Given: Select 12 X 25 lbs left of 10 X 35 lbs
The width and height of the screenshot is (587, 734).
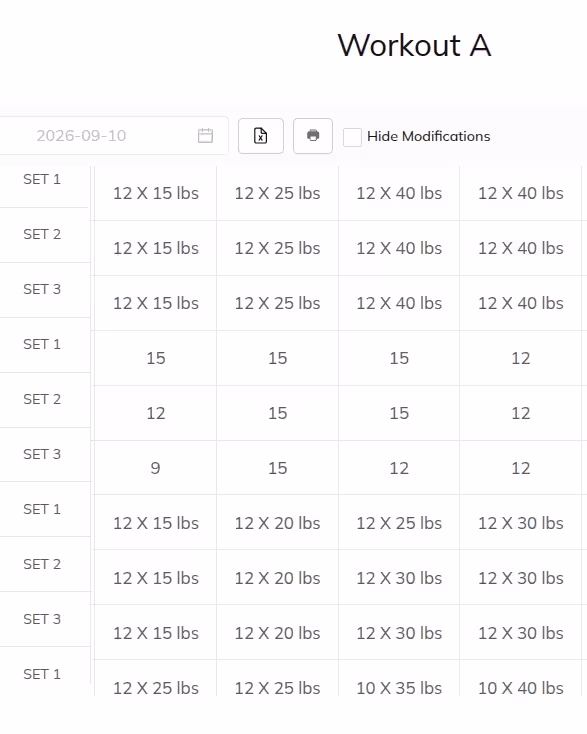Looking at the screenshot, I should tap(277, 688).
